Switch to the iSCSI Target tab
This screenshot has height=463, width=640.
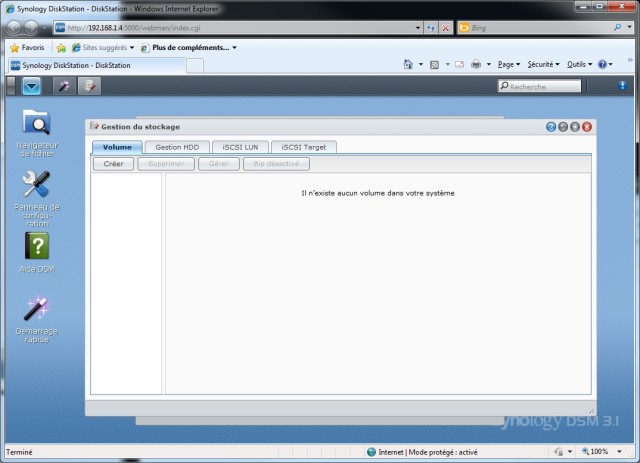tap(304, 147)
